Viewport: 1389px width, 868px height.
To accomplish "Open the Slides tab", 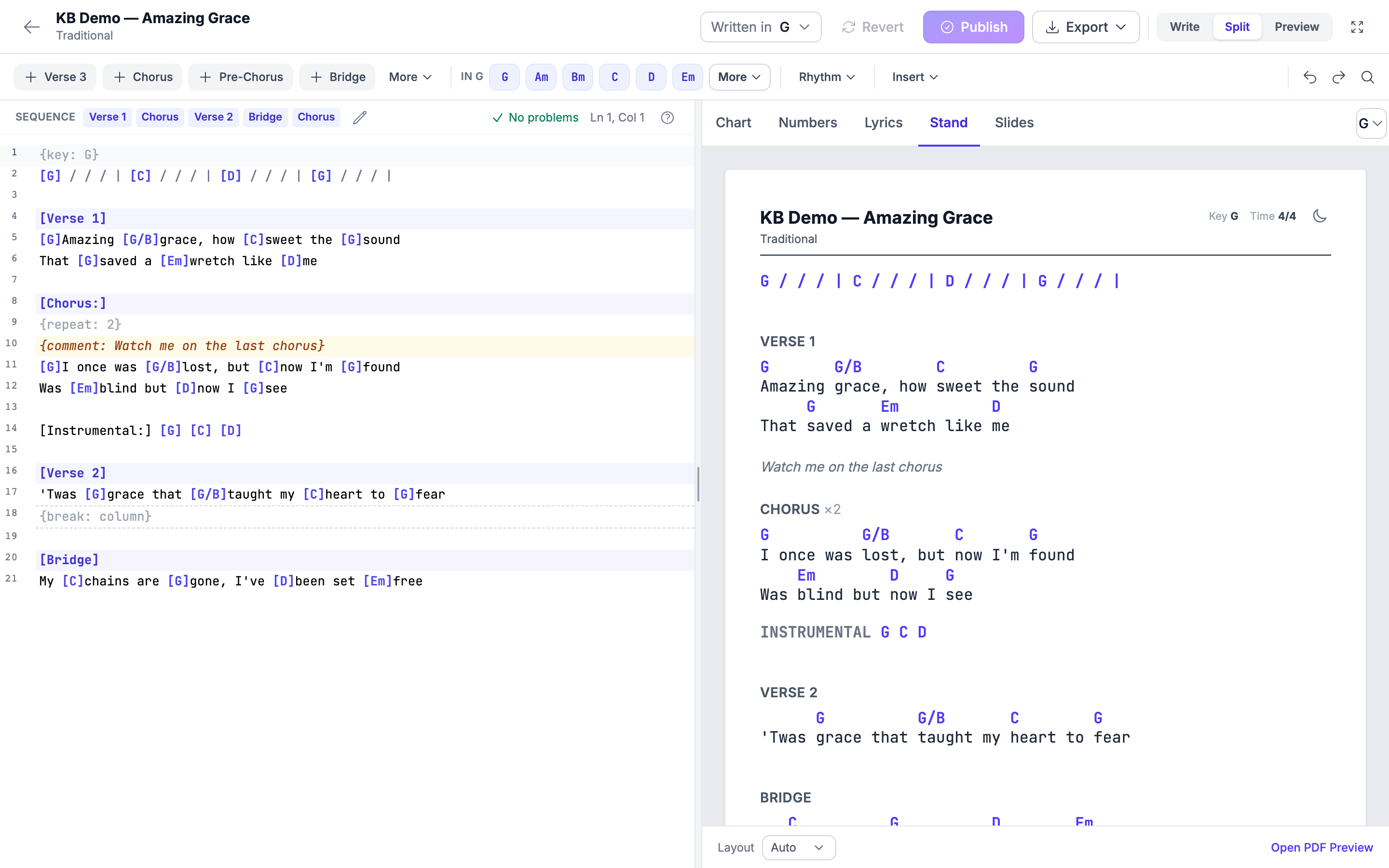I will point(1014,122).
